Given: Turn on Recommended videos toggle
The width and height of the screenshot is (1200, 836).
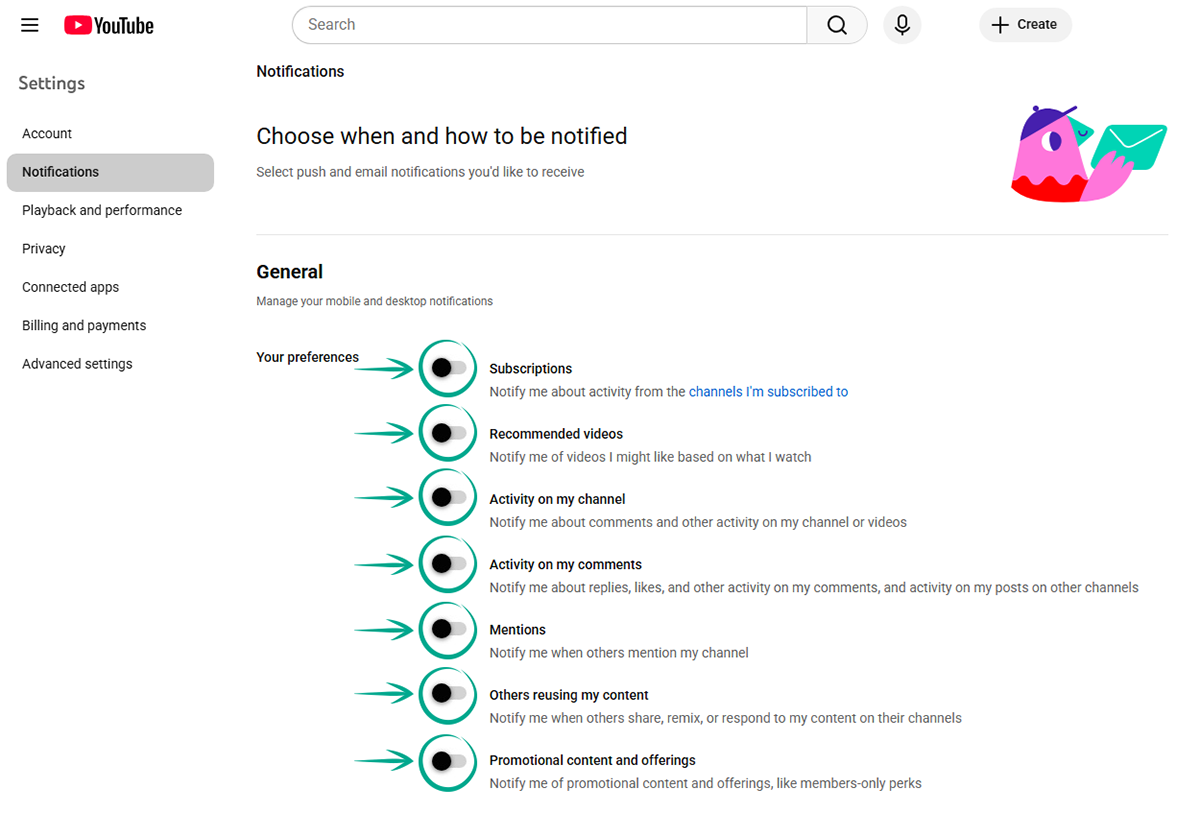Looking at the screenshot, I should [x=448, y=433].
